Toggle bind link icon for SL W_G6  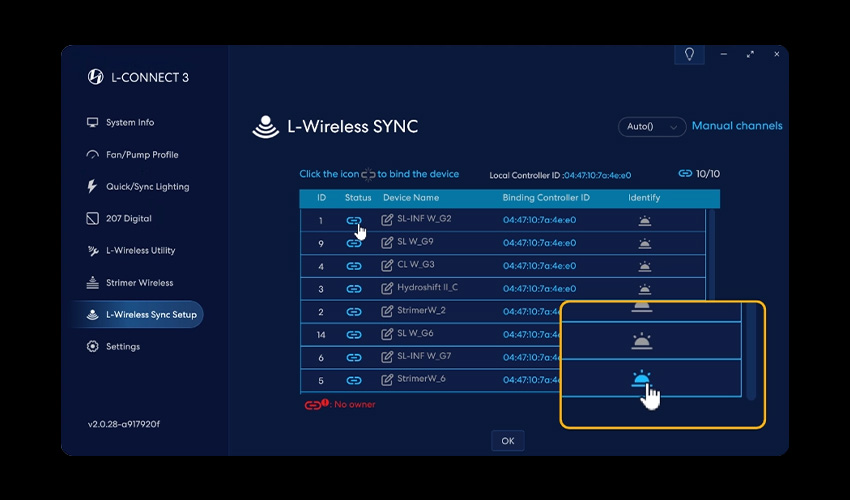pyautogui.click(x=354, y=335)
